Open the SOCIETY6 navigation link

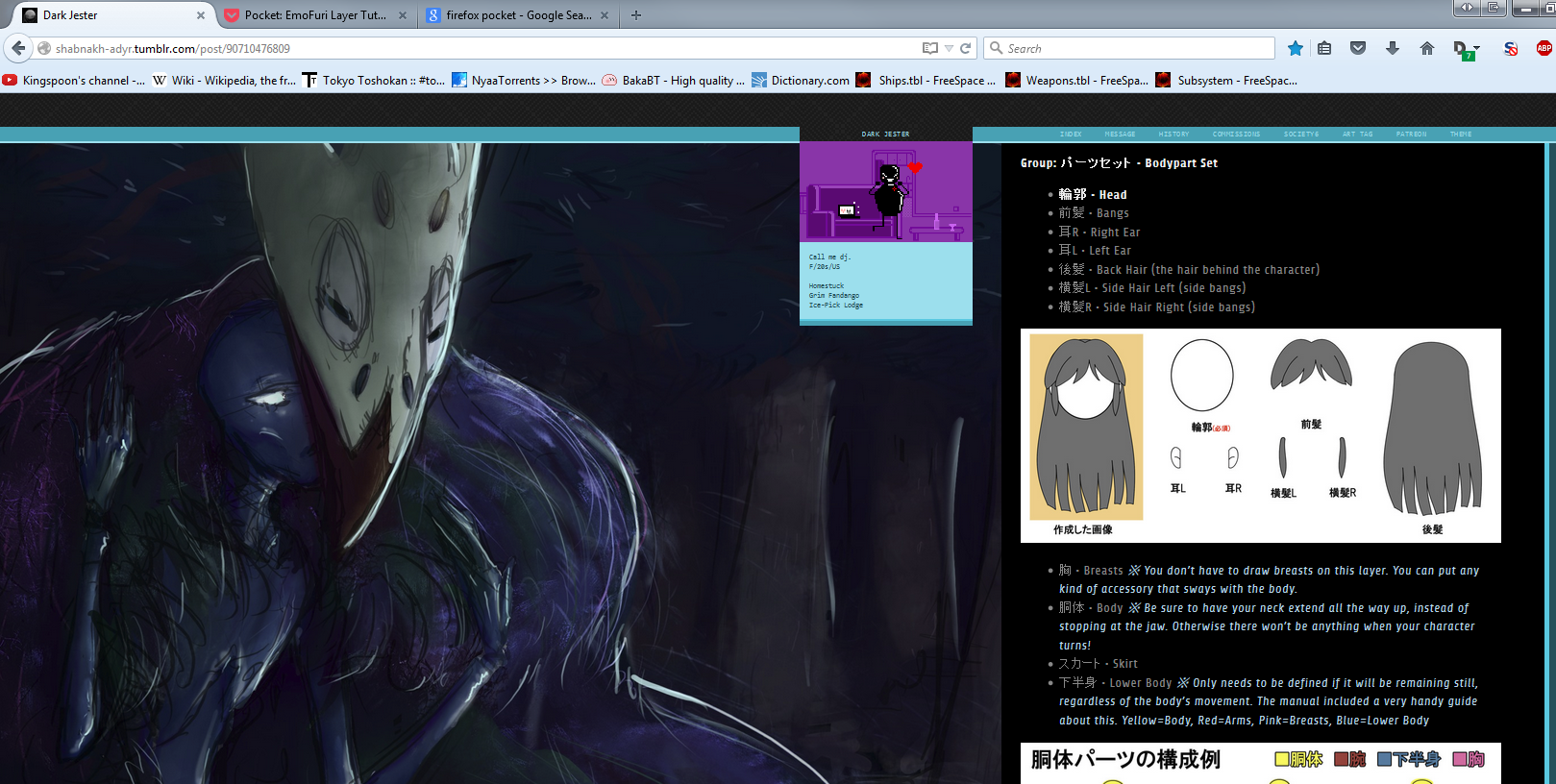[1301, 135]
